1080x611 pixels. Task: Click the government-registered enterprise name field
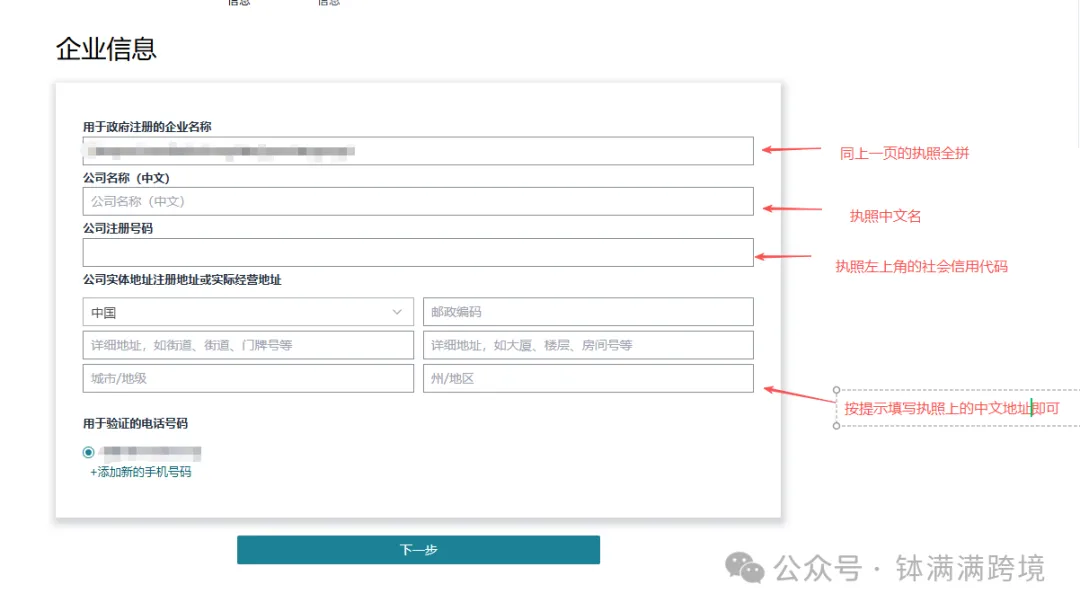[417, 151]
